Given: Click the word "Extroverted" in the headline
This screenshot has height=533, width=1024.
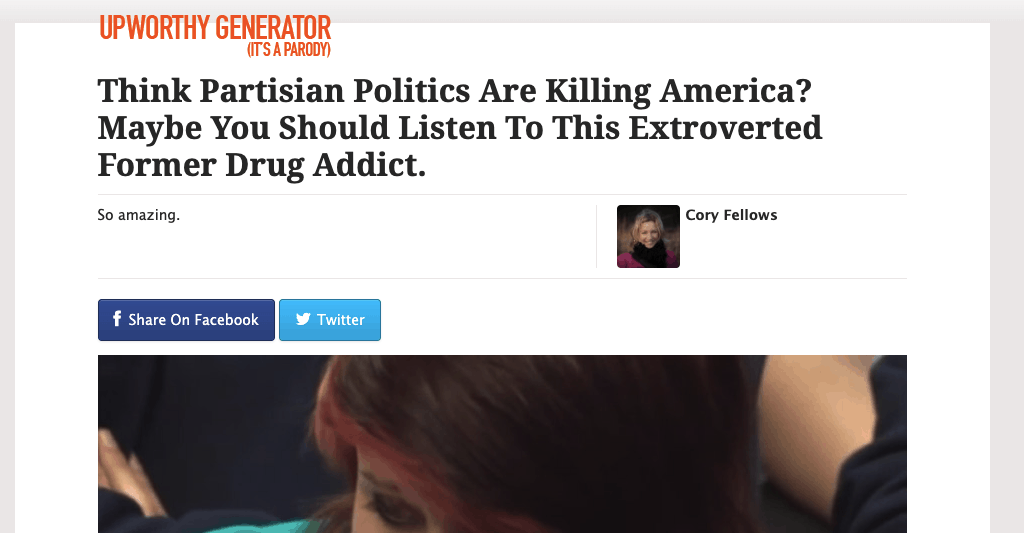Looking at the screenshot, I should [x=725, y=128].
